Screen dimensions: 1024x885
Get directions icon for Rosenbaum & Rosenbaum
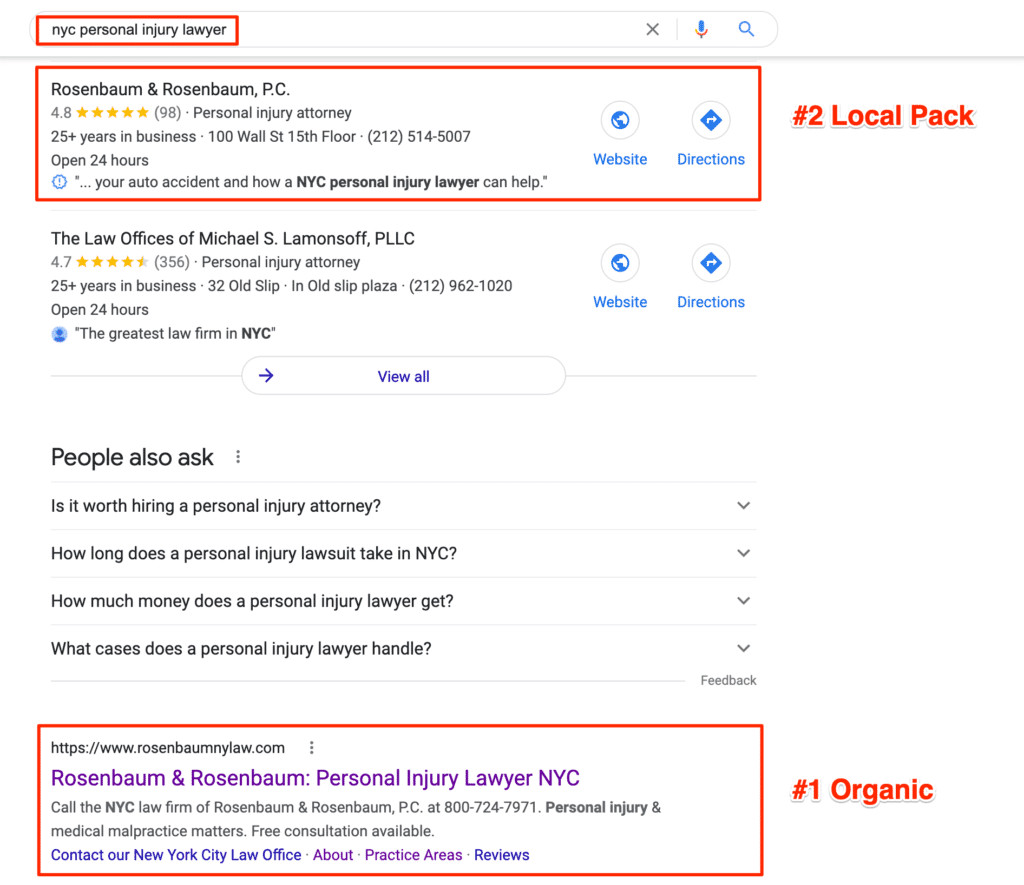click(711, 120)
